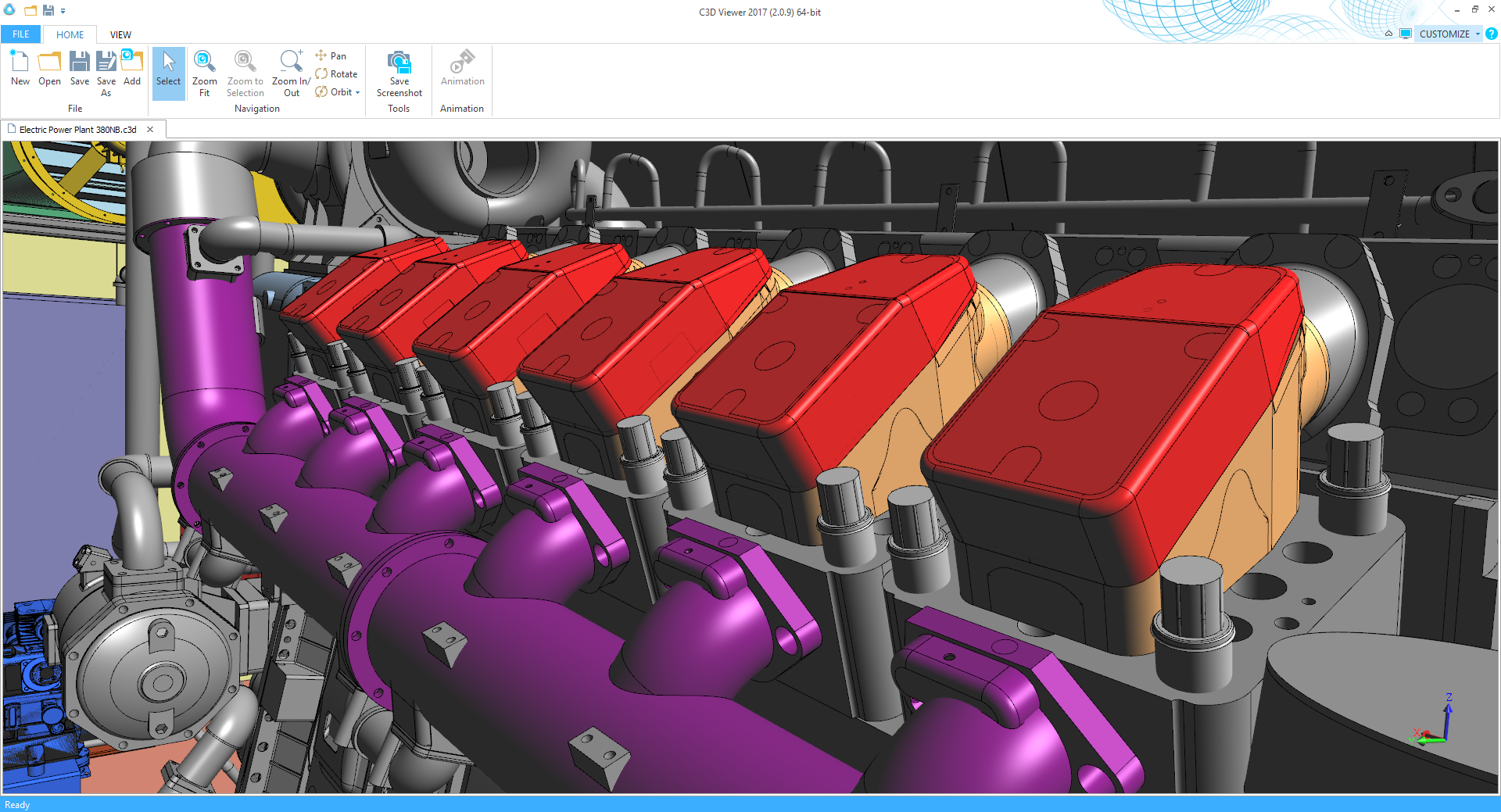
Task: Enable the Pan navigation mode
Action: click(x=331, y=55)
